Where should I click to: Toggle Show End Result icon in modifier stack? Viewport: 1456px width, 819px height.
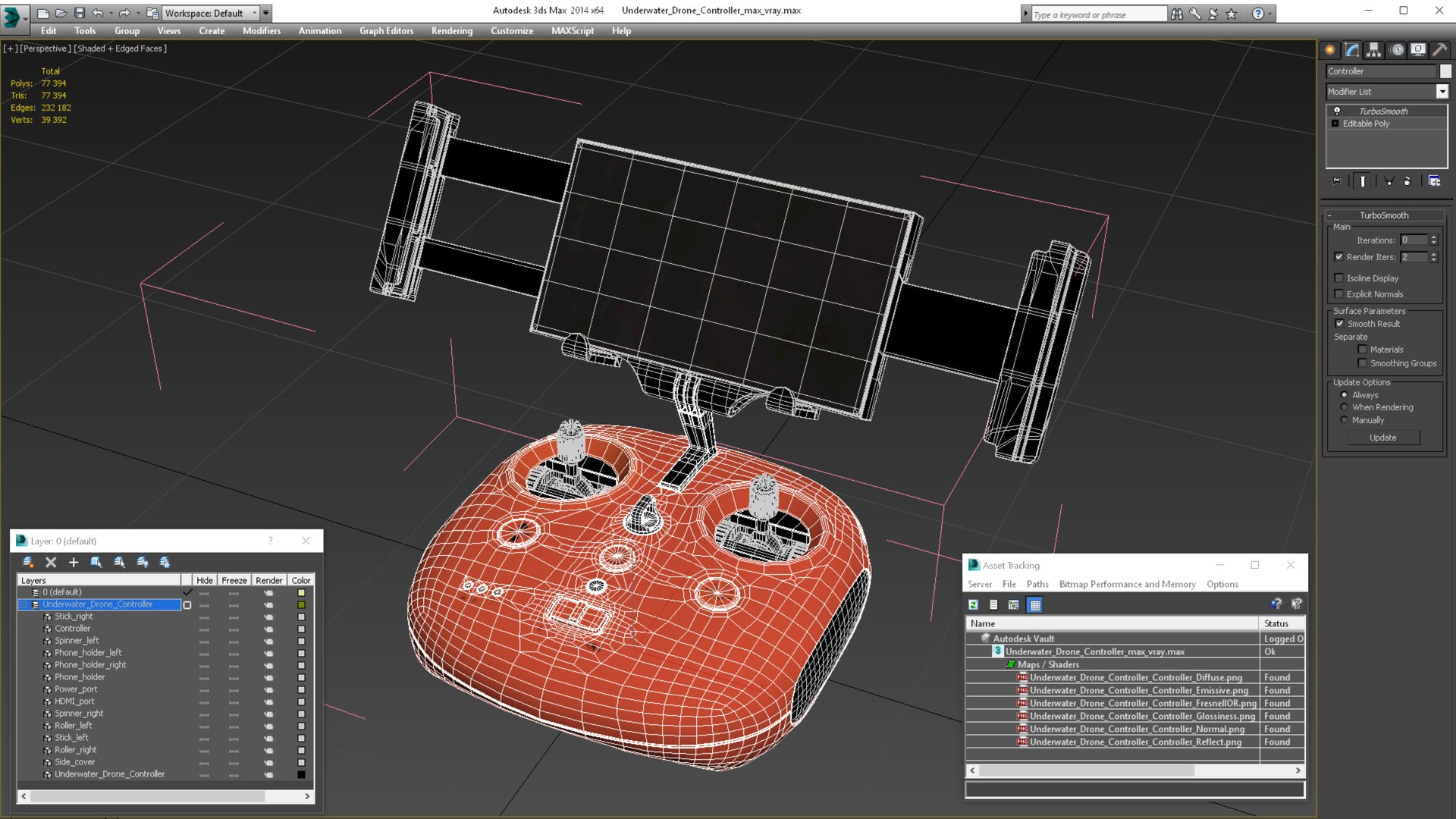click(x=1363, y=181)
